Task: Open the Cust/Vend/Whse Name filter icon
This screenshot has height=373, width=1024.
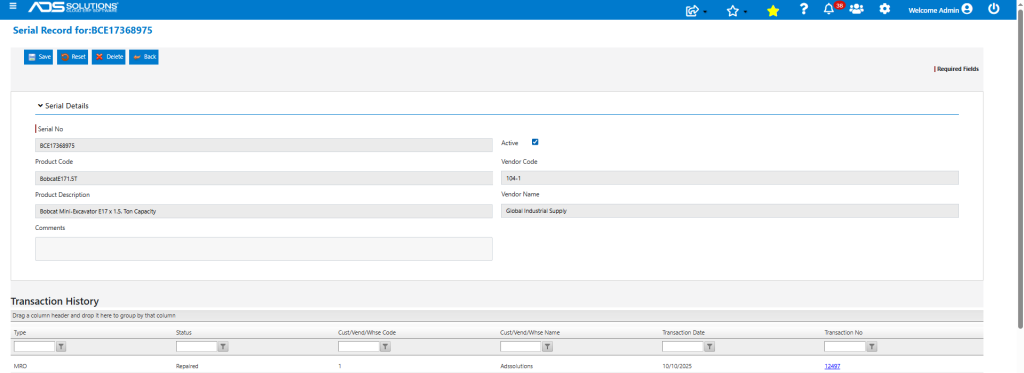Action: point(548,347)
